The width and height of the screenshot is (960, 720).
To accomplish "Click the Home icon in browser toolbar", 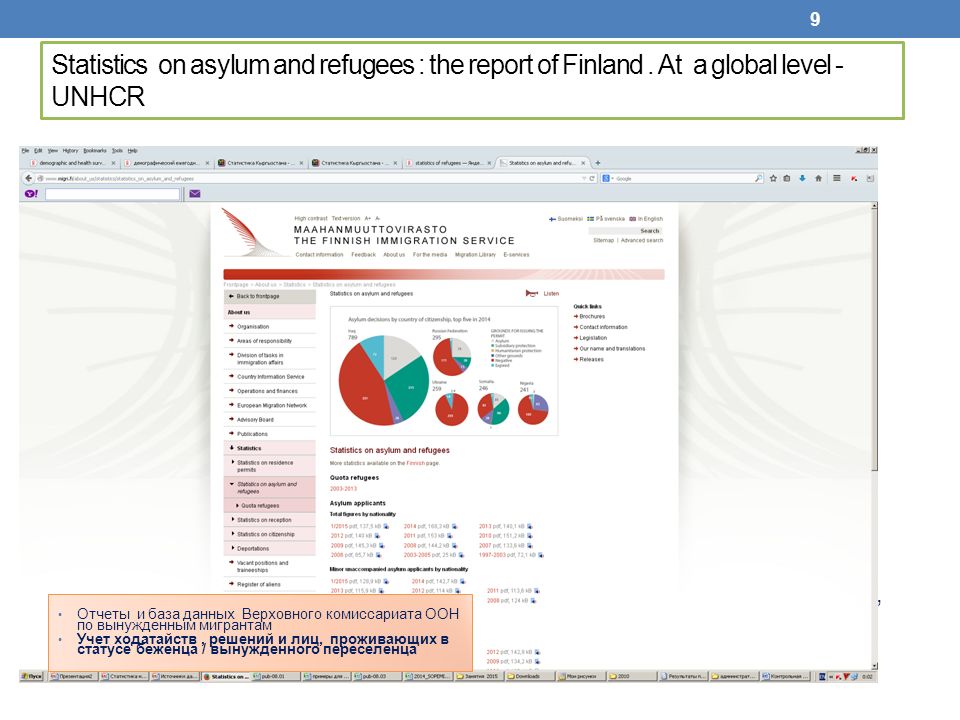I will (818, 178).
